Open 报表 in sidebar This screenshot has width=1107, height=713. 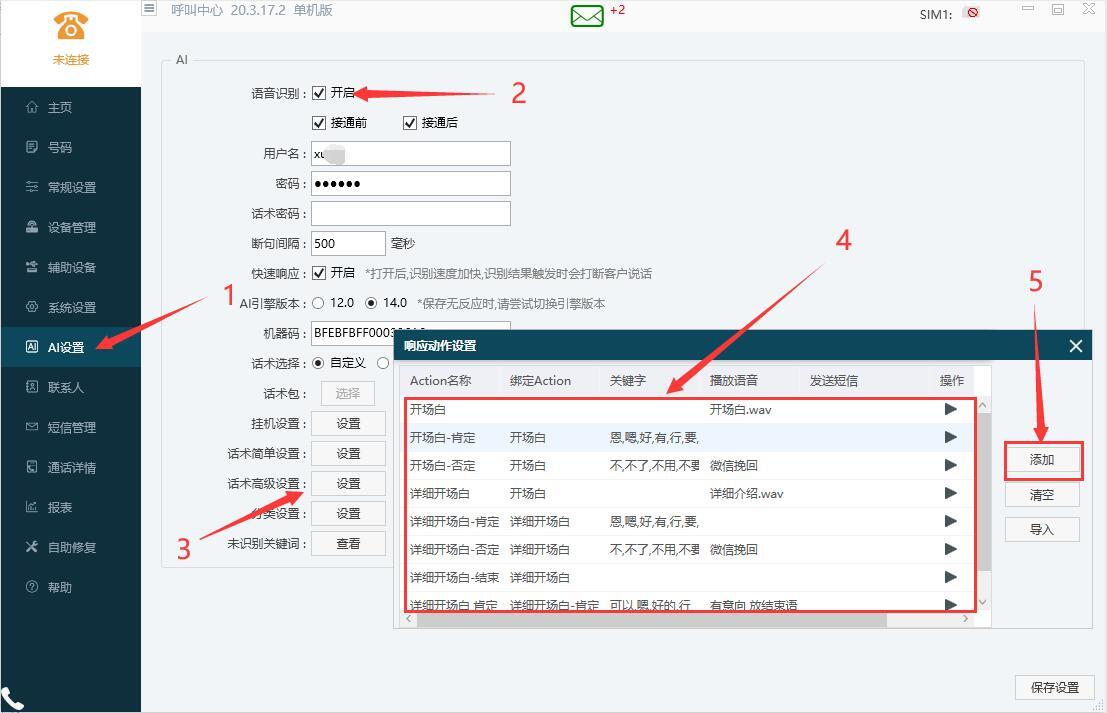coord(71,507)
